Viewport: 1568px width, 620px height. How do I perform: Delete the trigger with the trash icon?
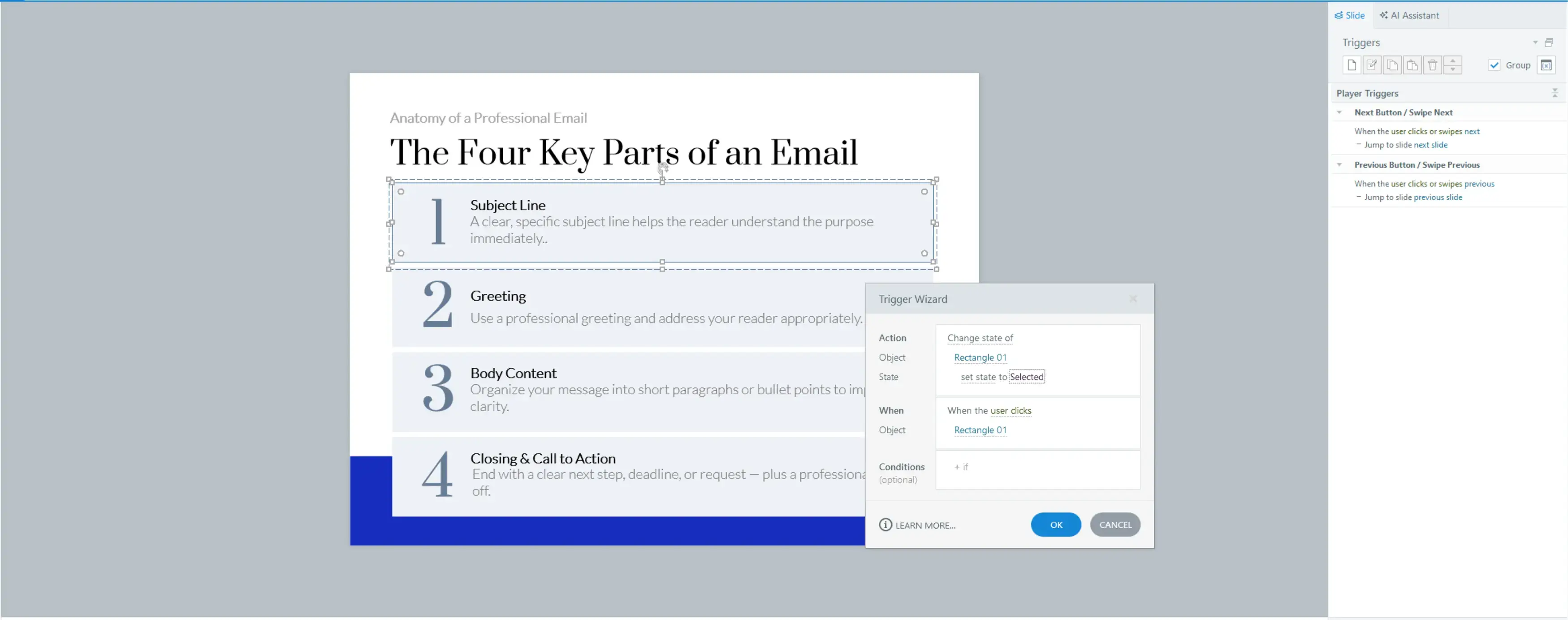click(x=1432, y=65)
